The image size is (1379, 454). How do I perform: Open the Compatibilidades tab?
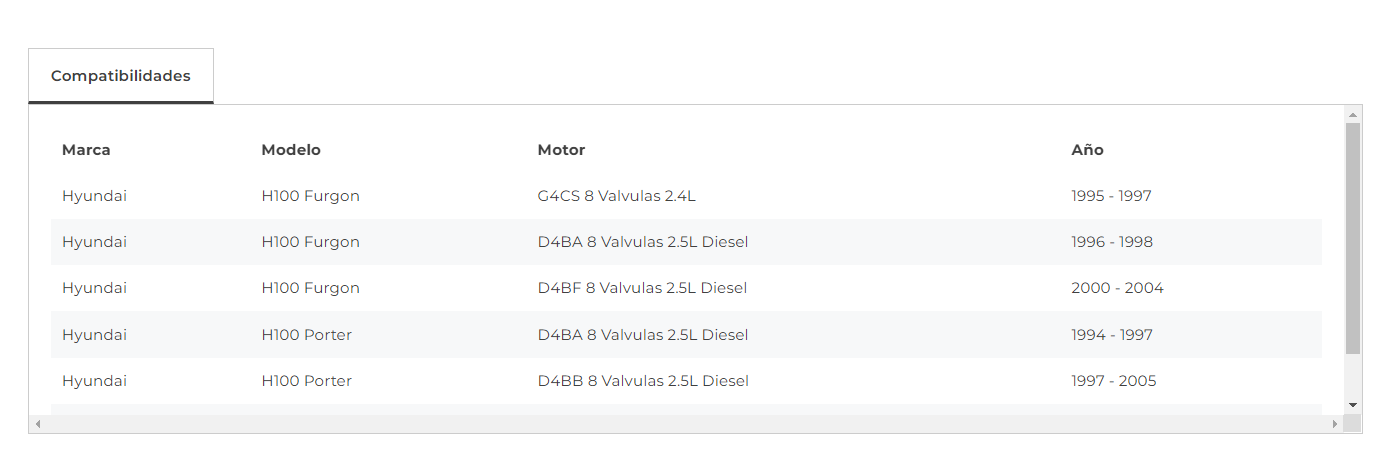tap(121, 76)
